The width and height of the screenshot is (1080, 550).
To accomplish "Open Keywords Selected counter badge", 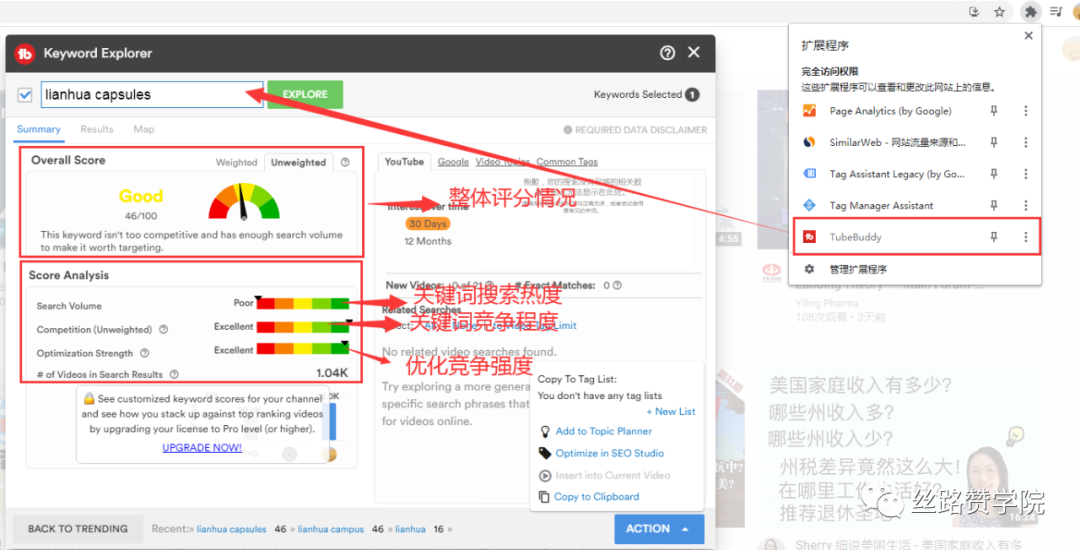I will pyautogui.click(x=692, y=95).
